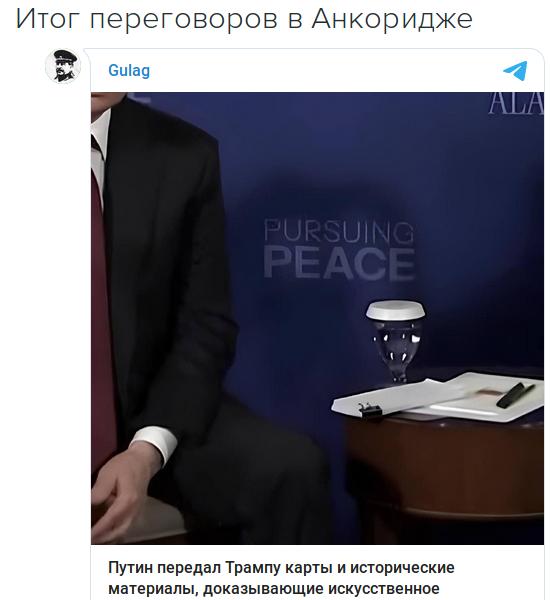Open the Gulag channel link
Screen dimensions: 550x600
click(x=129, y=70)
